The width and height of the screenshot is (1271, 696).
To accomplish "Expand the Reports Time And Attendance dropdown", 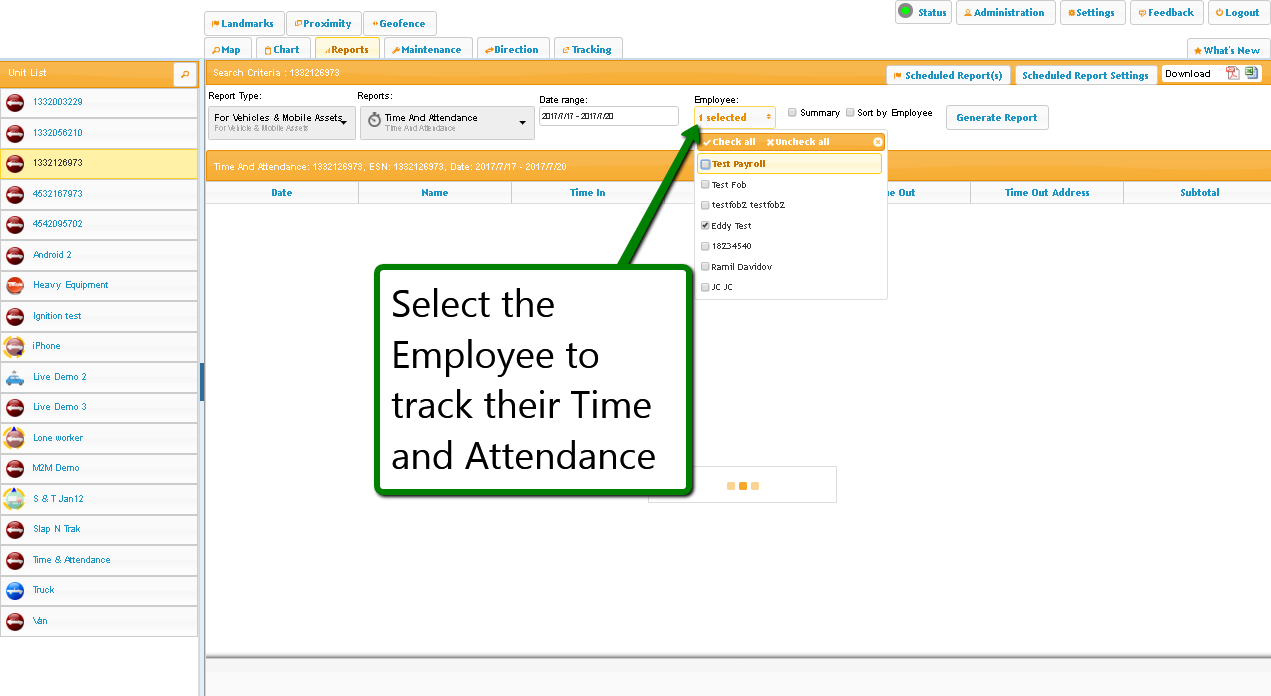I will 446,122.
